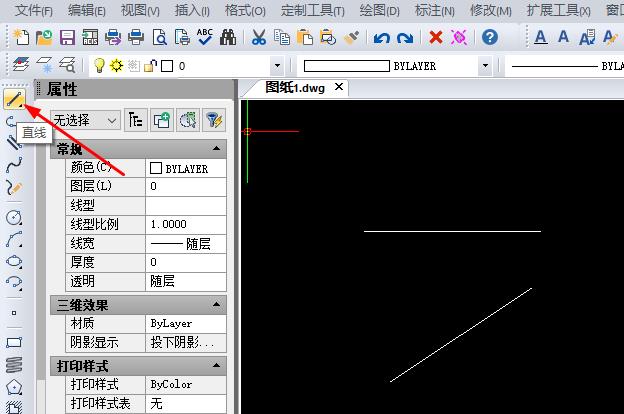Click the 打印样式 ByColor value
This screenshot has width=624, height=414.
point(186,384)
